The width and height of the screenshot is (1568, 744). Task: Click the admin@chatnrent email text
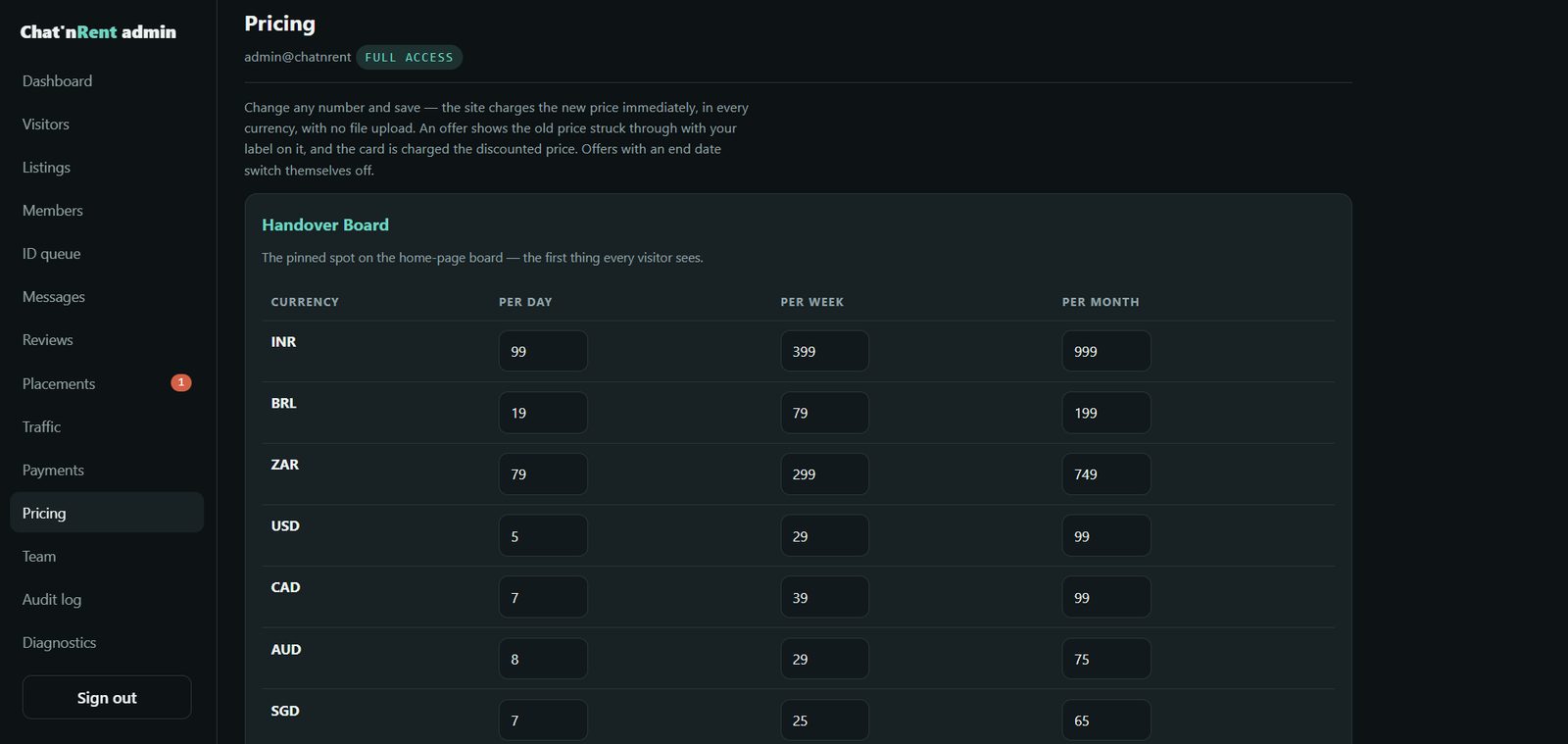[297, 57]
